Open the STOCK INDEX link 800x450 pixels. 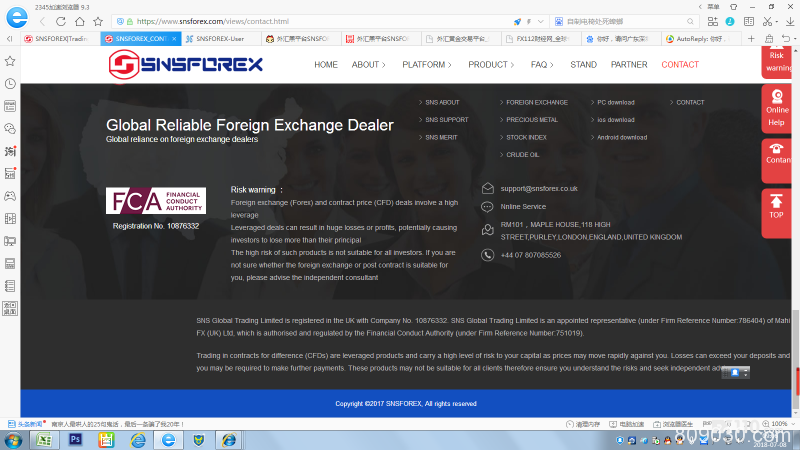[x=527, y=138]
